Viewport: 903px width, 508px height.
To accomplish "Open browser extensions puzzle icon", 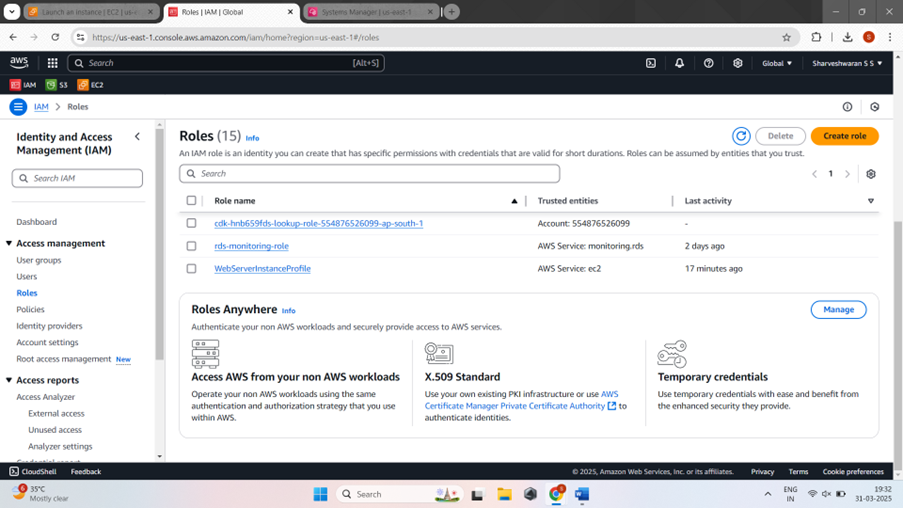I will 816,37.
